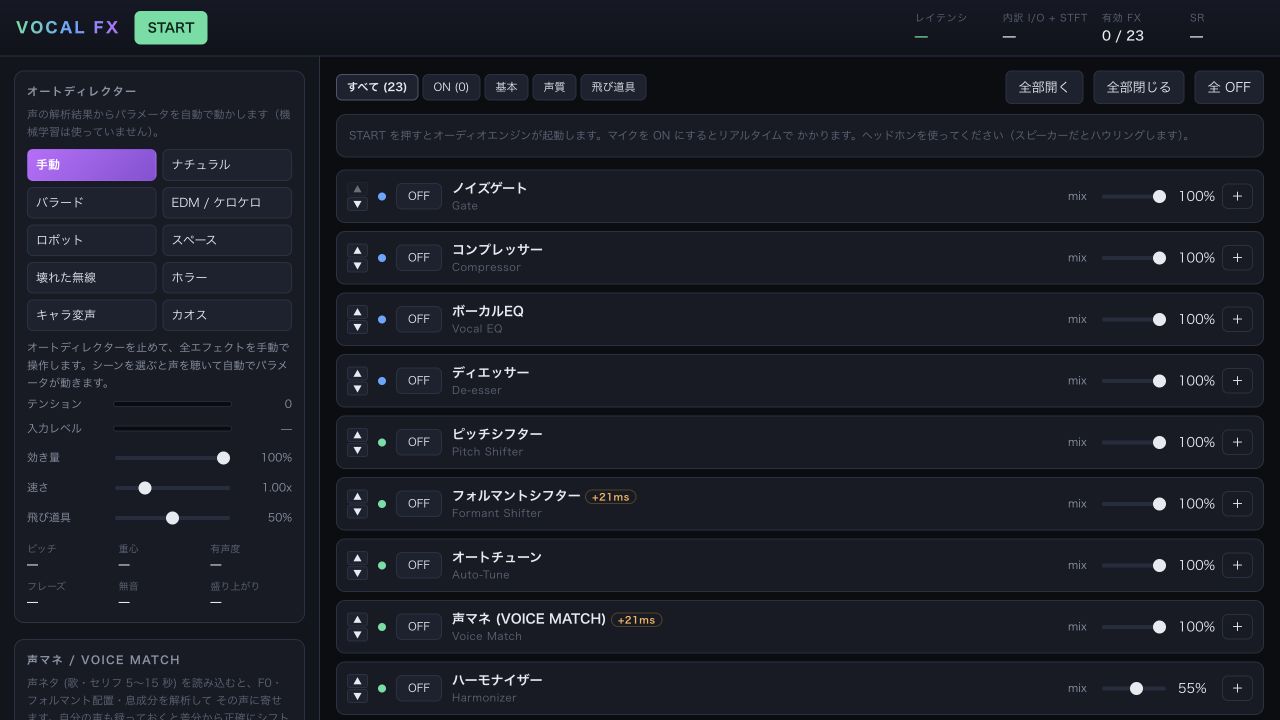
Task: Select the ロボット scene preset
Action: 92,240
